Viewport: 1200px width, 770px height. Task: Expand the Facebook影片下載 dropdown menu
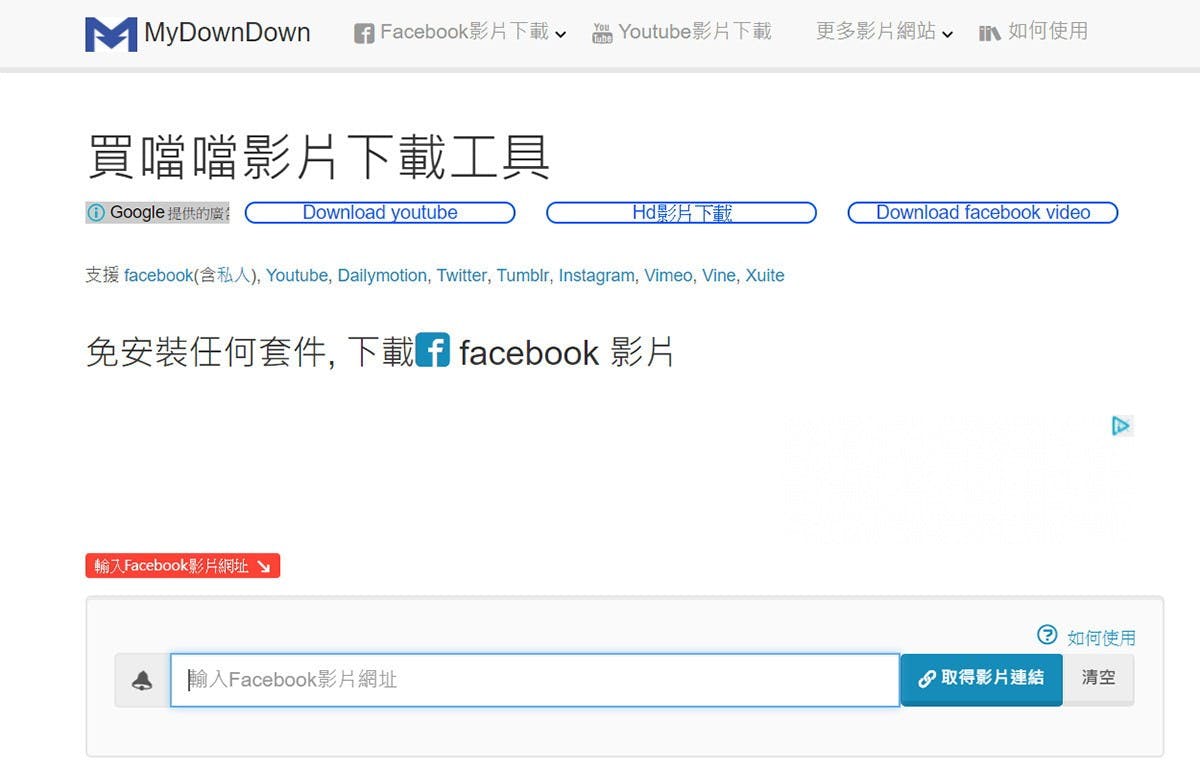[460, 32]
